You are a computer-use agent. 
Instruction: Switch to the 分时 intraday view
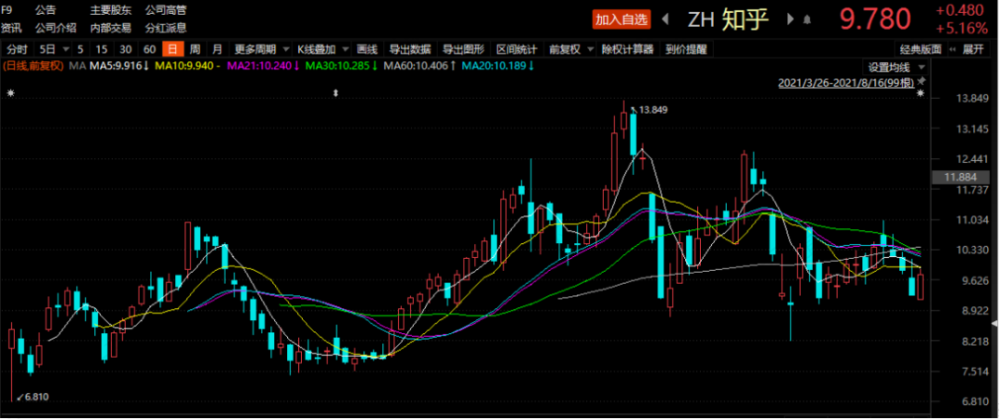[x=17, y=49]
